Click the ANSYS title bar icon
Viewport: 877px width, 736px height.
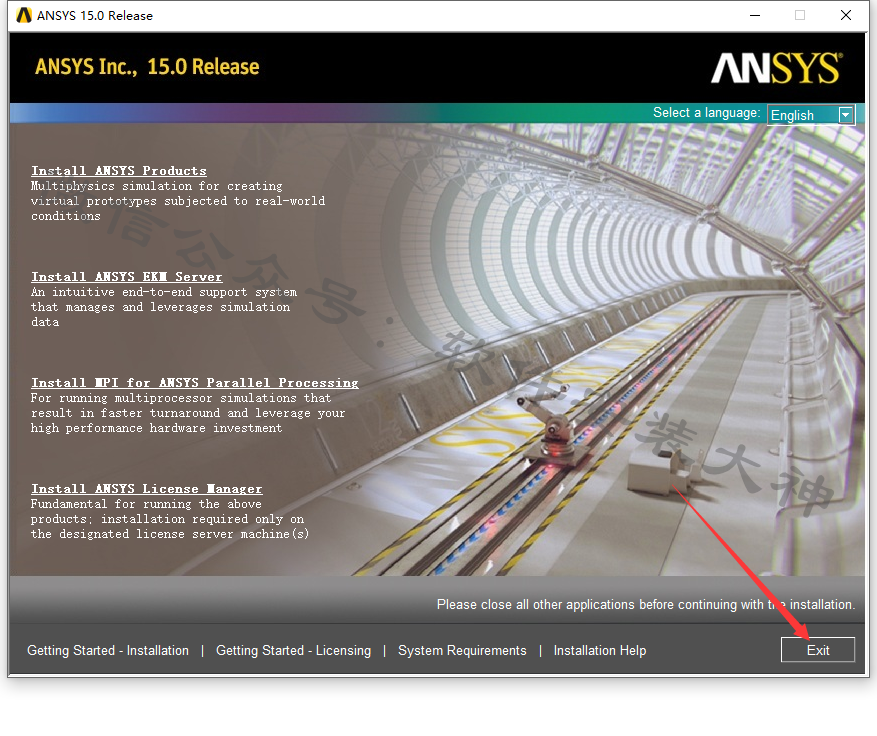pos(24,15)
